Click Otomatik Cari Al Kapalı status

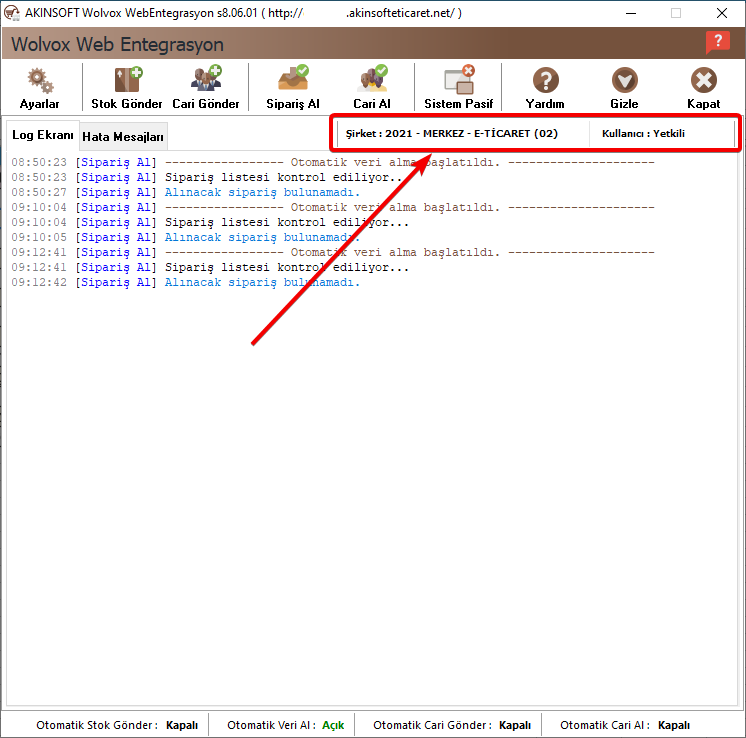click(625, 725)
